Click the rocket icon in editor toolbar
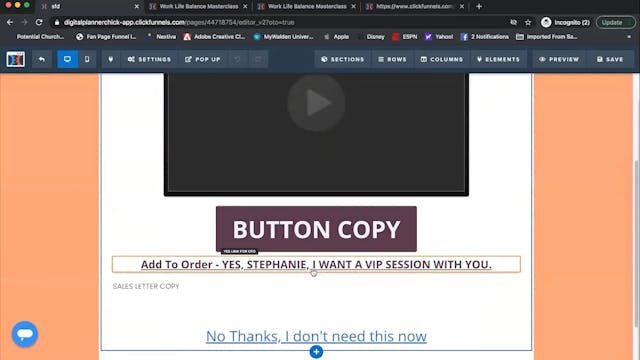 pos(111,59)
